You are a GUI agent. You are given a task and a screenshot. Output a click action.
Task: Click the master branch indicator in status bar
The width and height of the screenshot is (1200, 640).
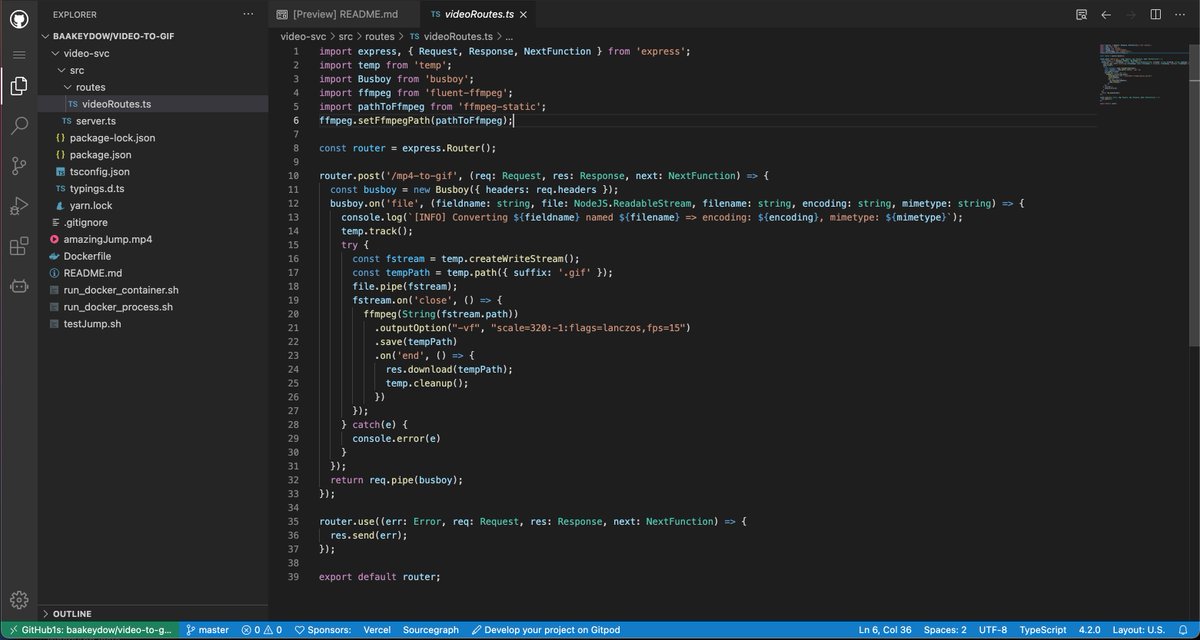[x=207, y=630]
